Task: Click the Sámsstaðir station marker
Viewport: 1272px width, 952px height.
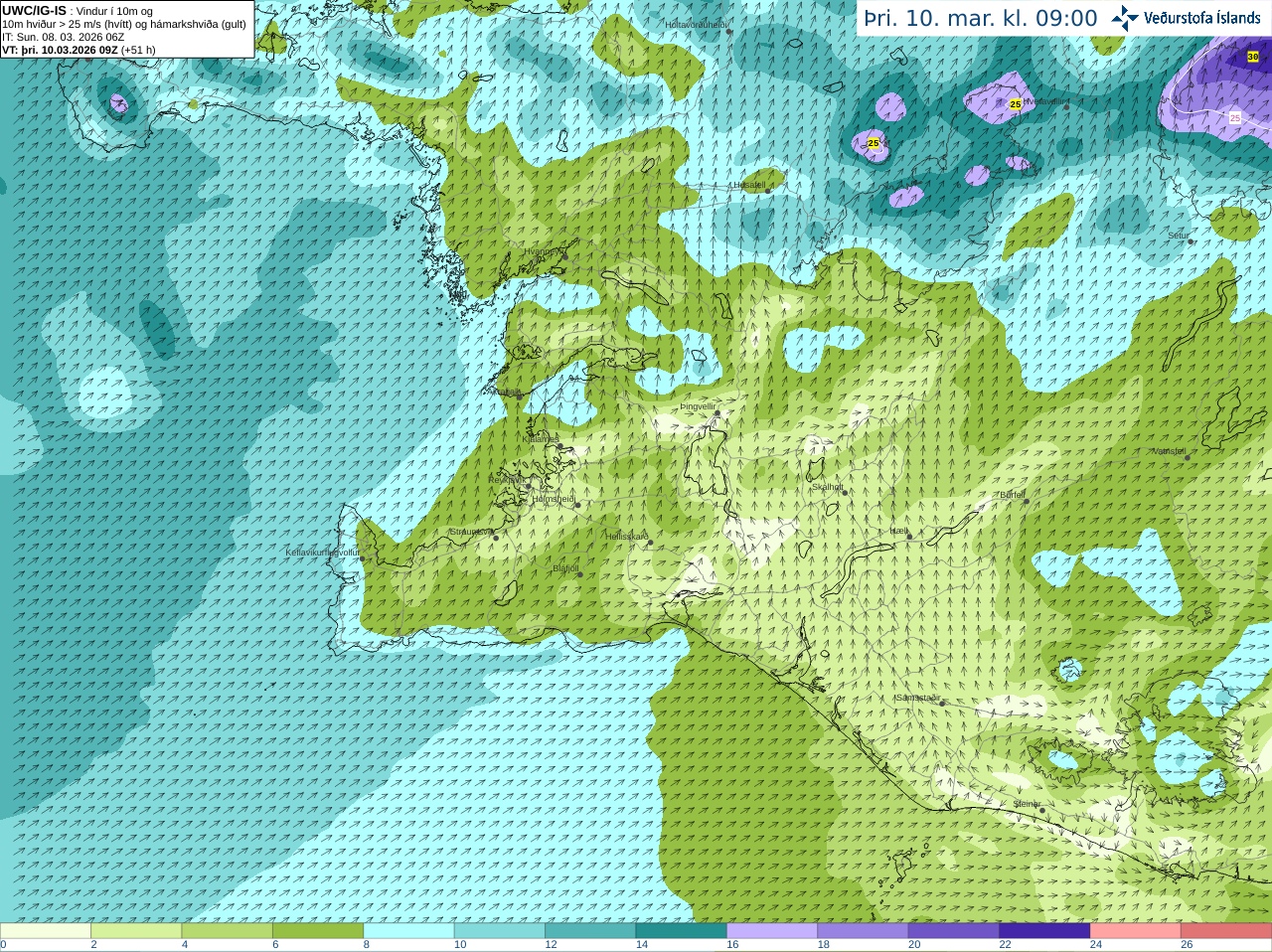Action: tap(943, 704)
